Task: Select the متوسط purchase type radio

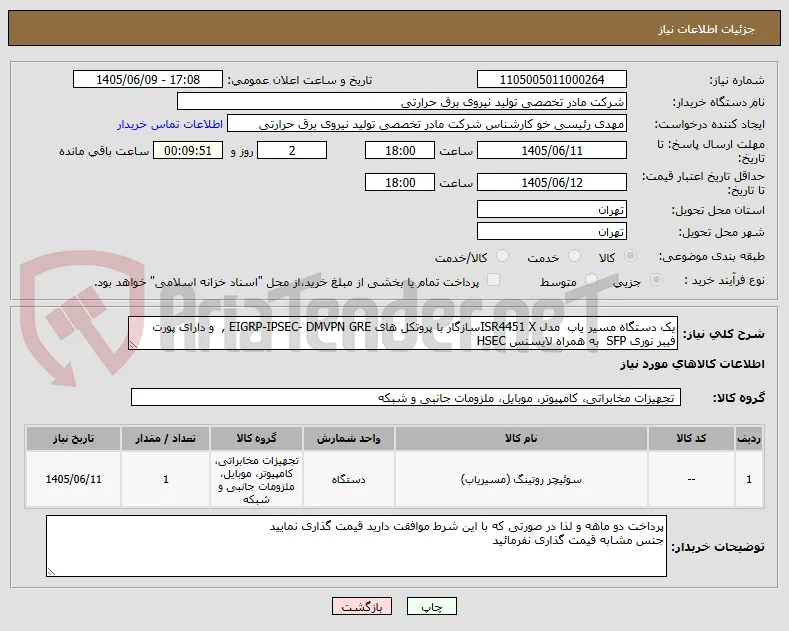Action: click(x=592, y=280)
